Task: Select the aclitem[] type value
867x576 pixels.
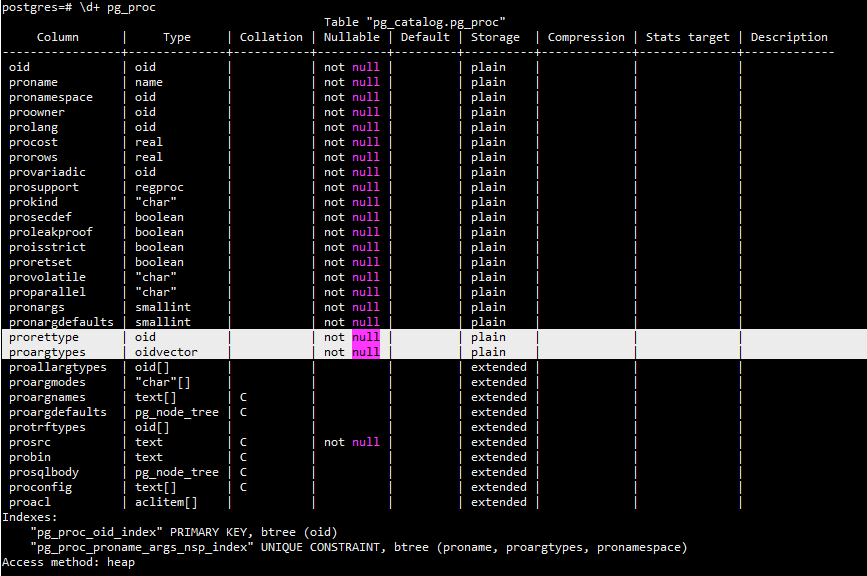Action: pos(166,502)
